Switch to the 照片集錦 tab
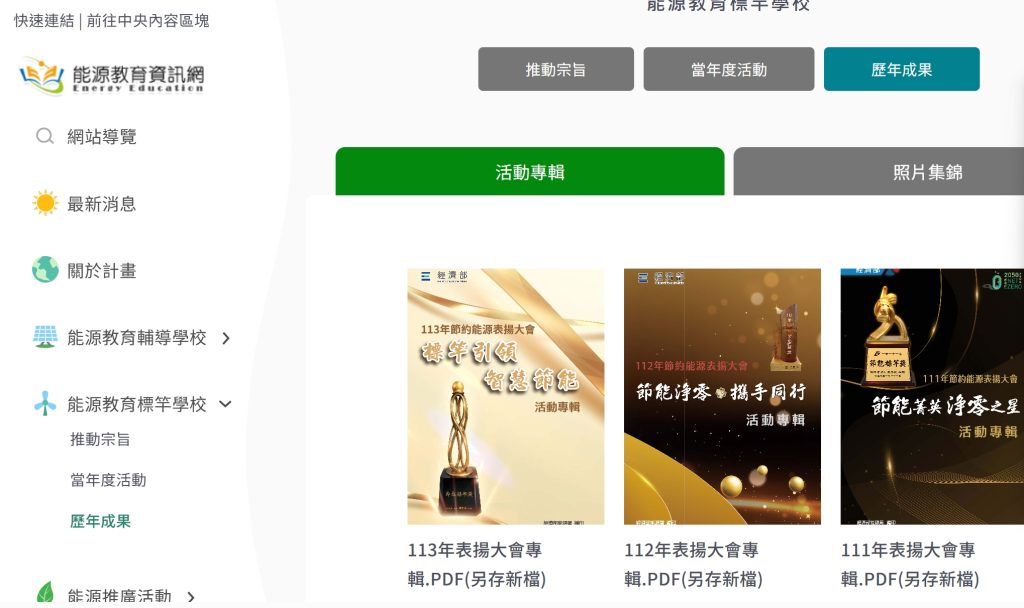The height and width of the screenshot is (608, 1024). (x=878, y=172)
